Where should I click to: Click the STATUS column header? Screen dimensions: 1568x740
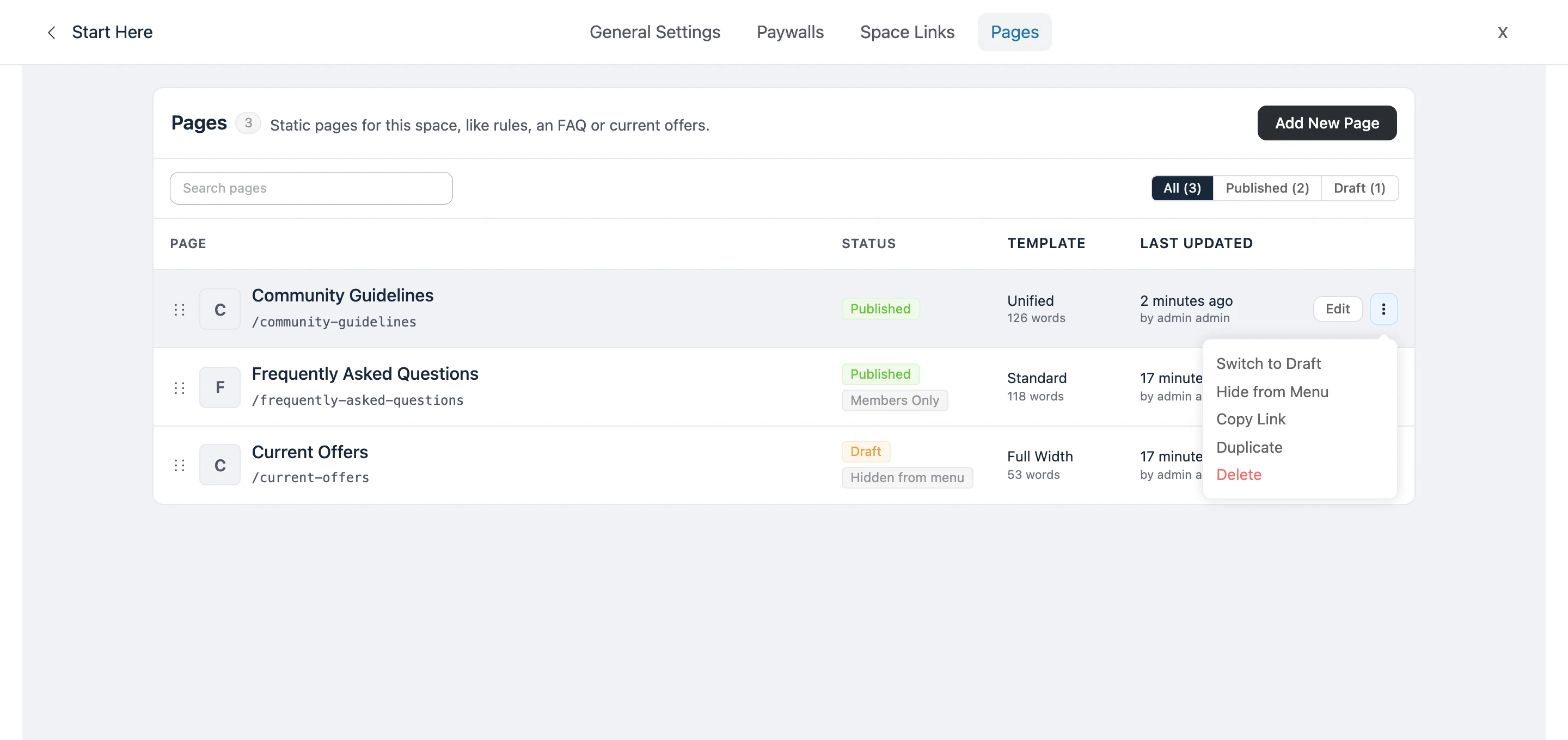[x=868, y=243]
